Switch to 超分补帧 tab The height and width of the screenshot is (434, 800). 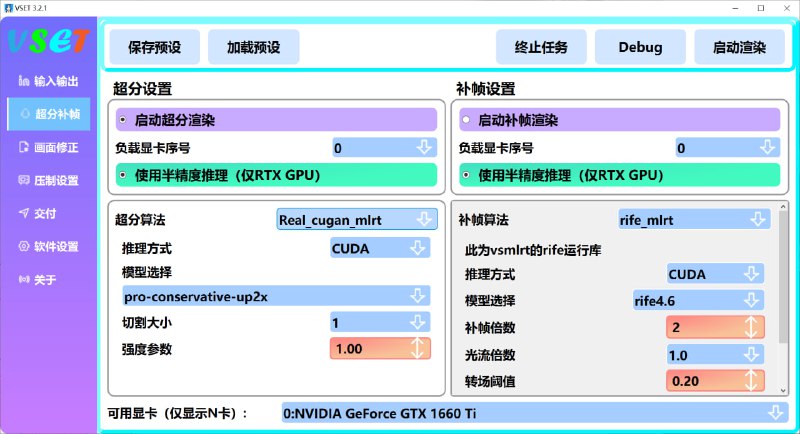[49, 114]
